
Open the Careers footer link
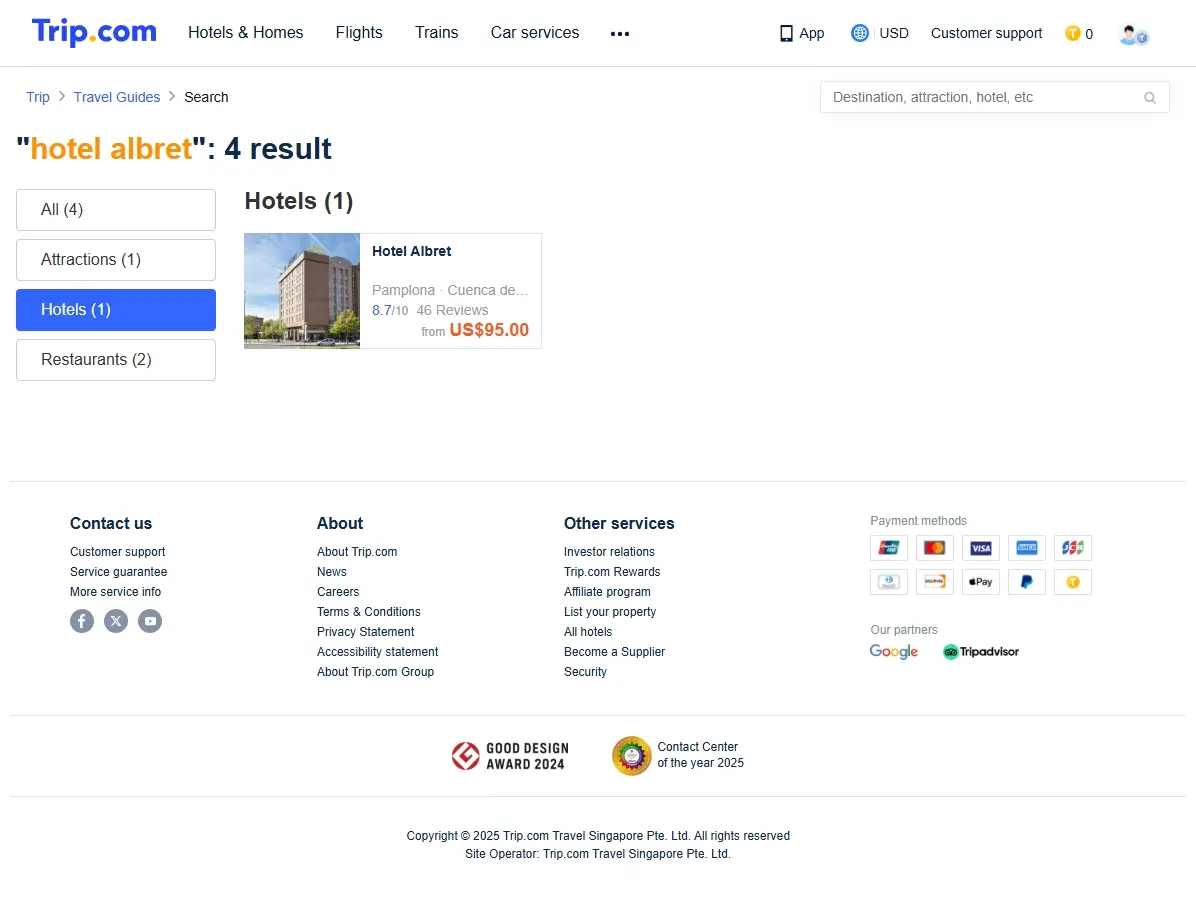click(338, 592)
